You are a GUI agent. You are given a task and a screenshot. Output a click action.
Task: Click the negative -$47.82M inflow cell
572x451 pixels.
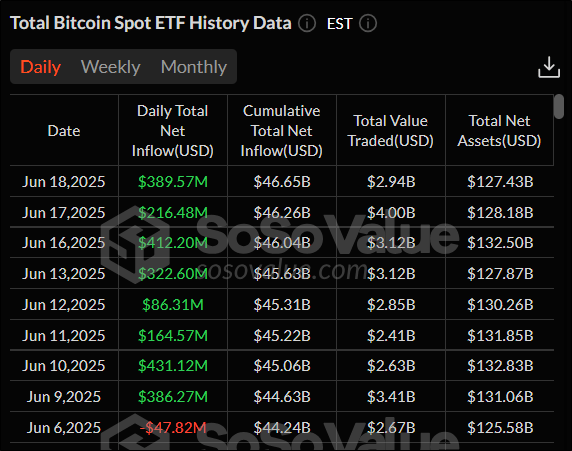click(173, 428)
